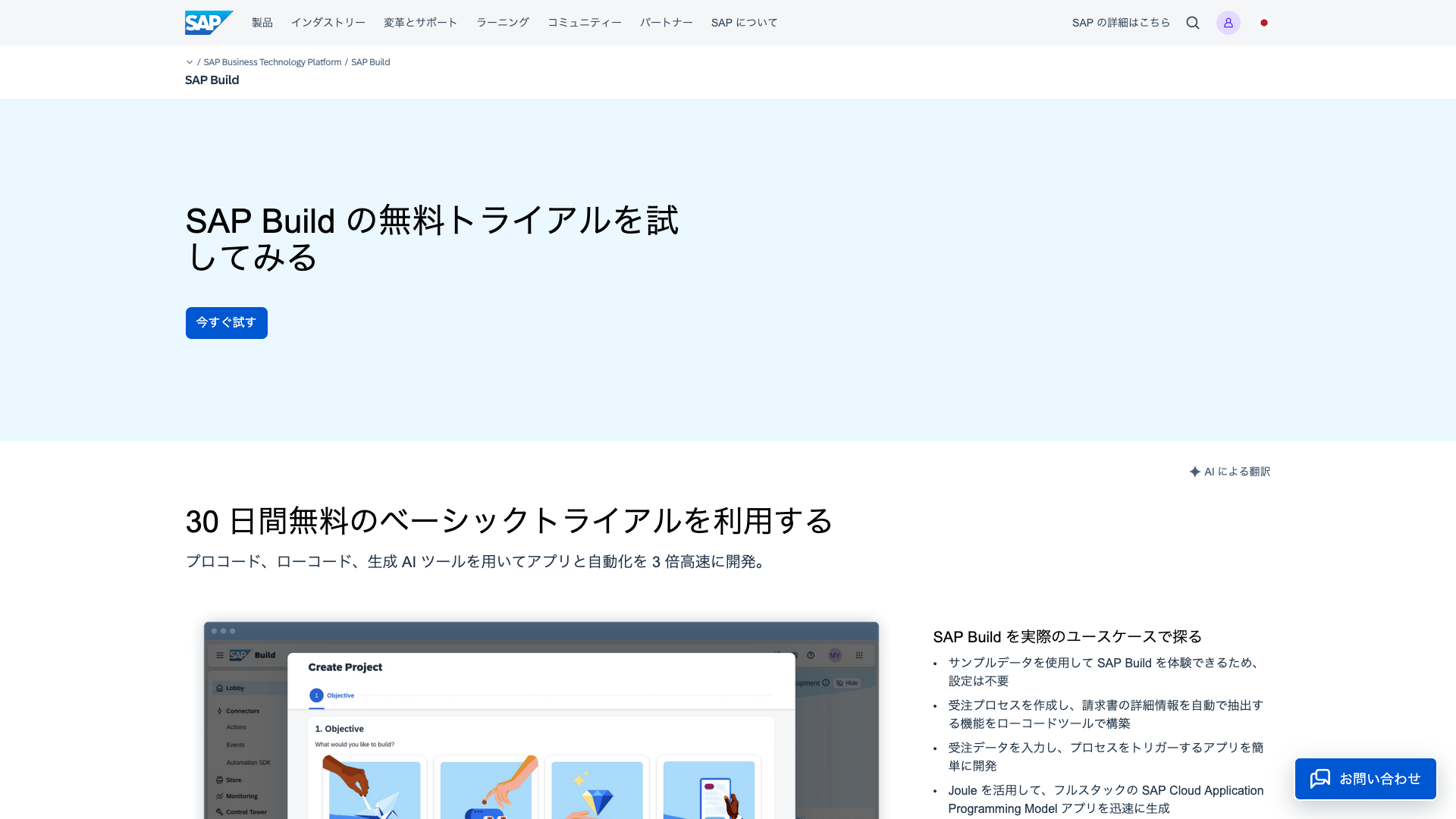Open the パートナー menu
The image size is (1456, 819).
point(667,23)
